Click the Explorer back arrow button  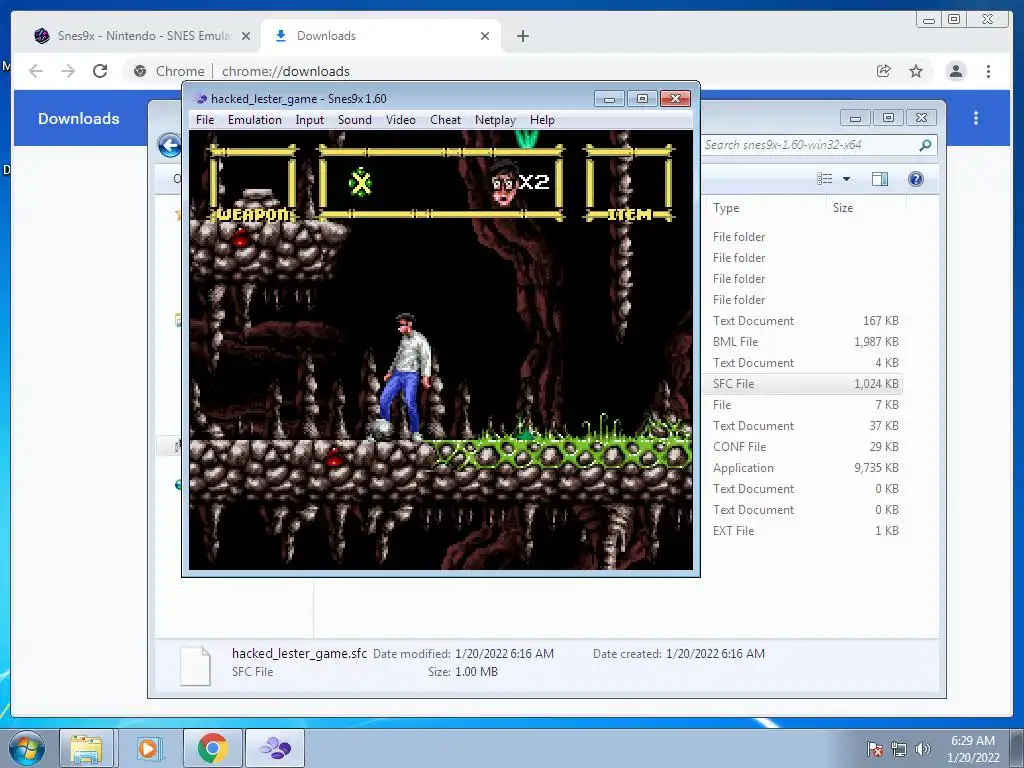(170, 145)
